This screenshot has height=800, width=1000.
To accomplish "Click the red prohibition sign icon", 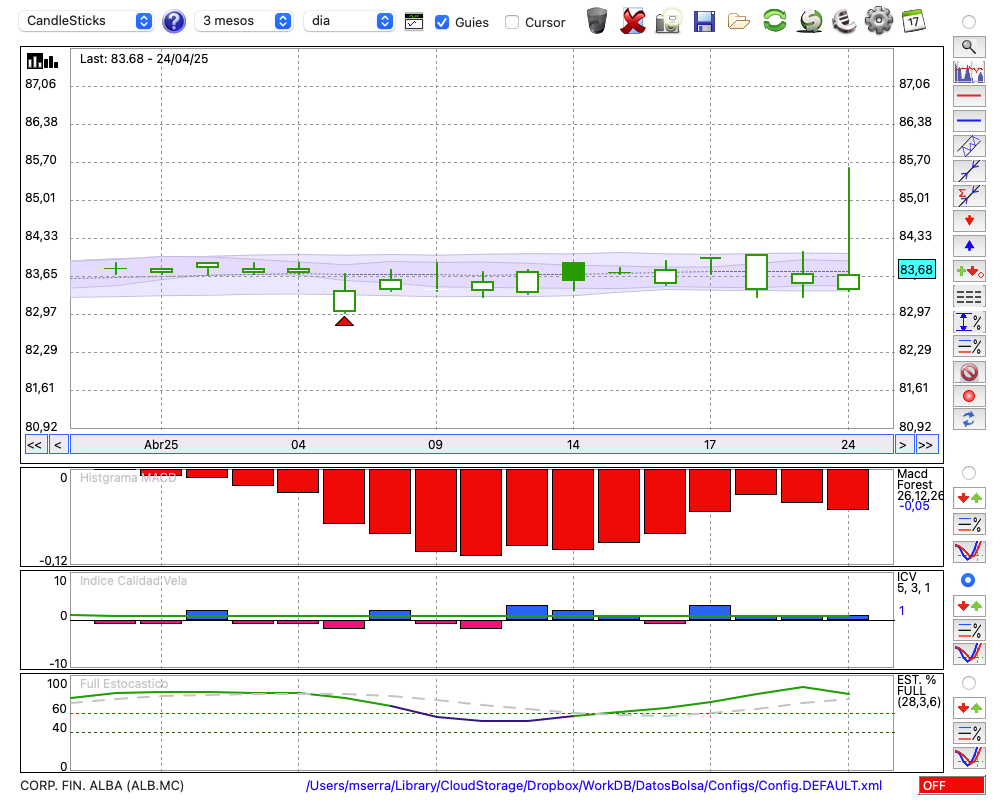I will point(969,372).
